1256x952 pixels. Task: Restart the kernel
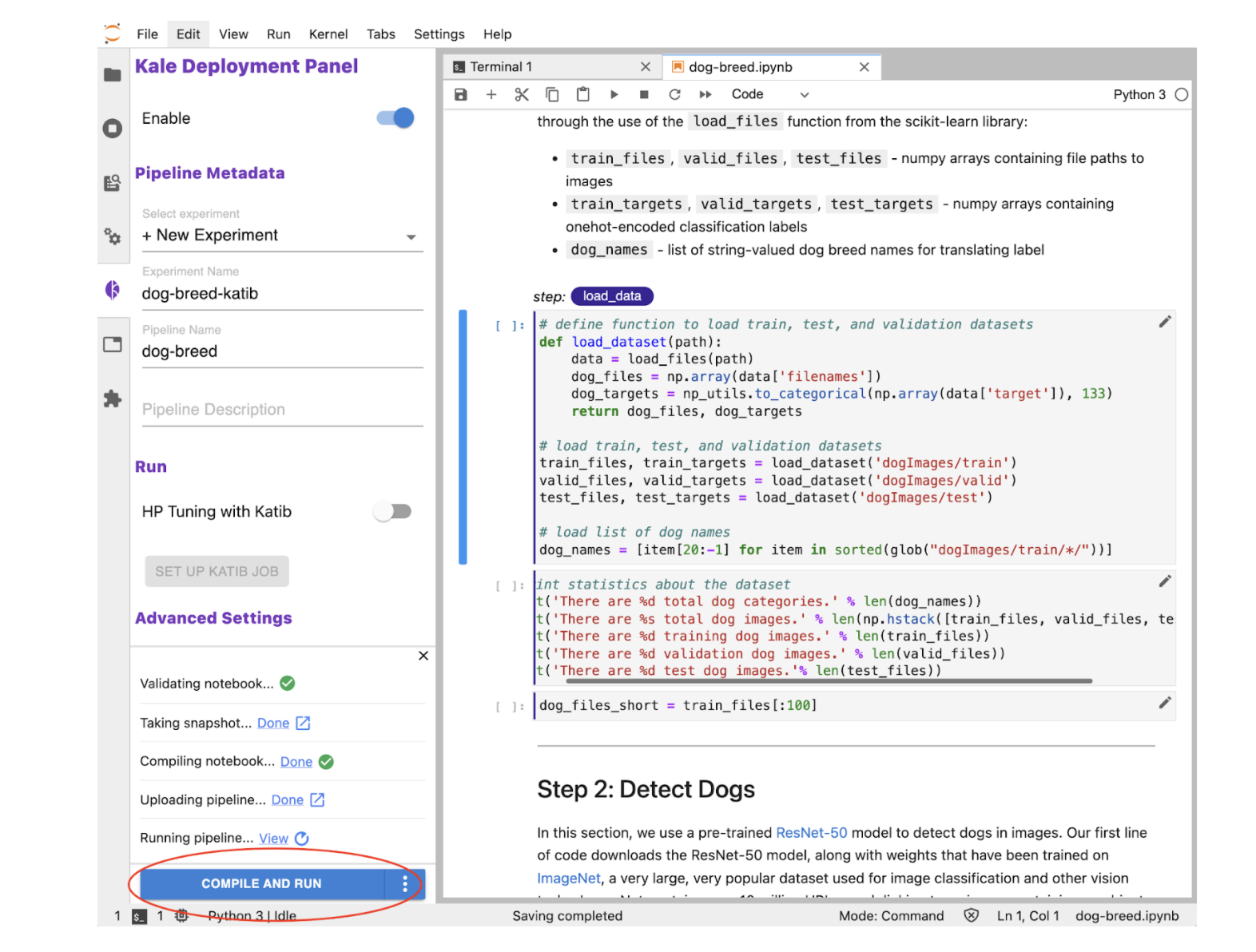pos(674,94)
